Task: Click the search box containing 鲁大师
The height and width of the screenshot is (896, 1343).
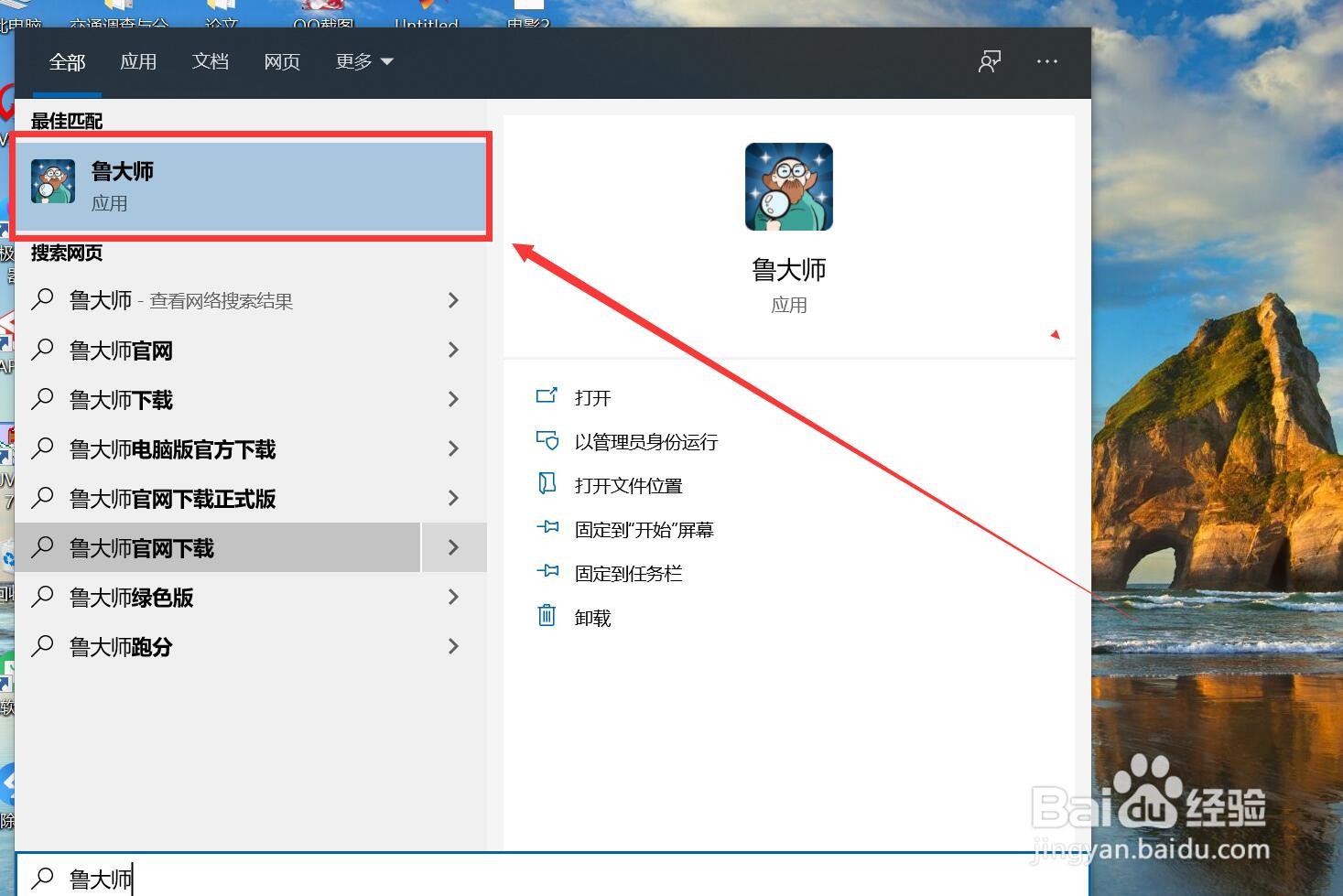Action: point(552,877)
